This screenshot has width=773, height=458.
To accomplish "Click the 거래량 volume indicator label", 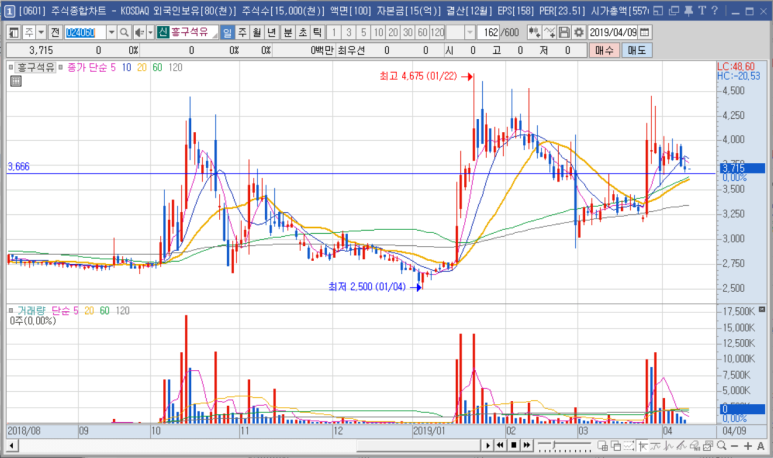I will (31, 311).
